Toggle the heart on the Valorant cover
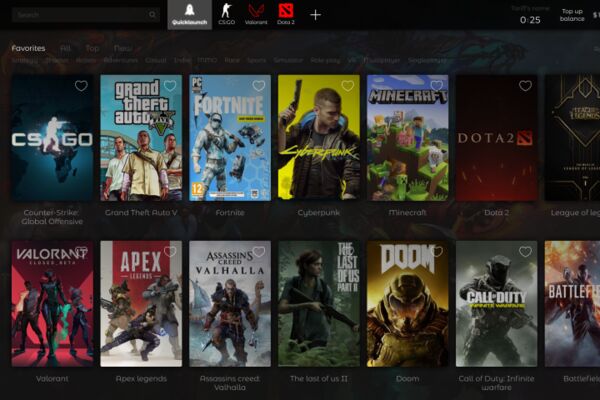The height and width of the screenshot is (400, 600). pyautogui.click(x=81, y=251)
